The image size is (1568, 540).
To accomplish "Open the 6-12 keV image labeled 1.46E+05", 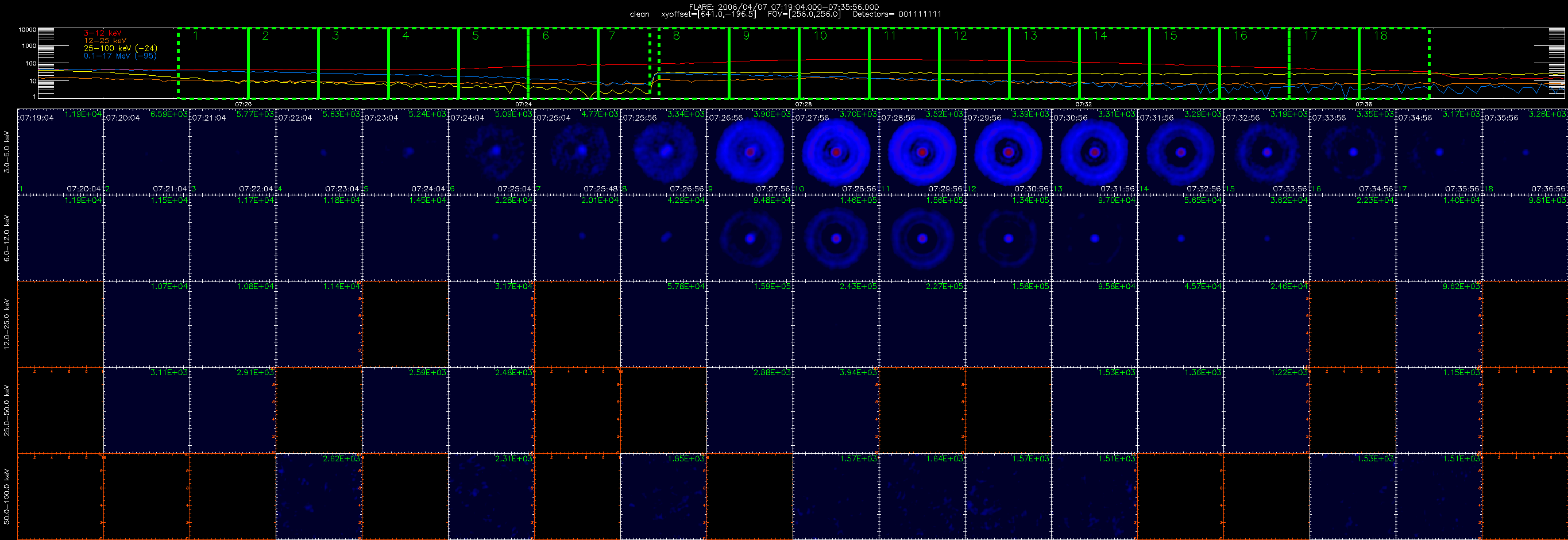I will point(836,238).
